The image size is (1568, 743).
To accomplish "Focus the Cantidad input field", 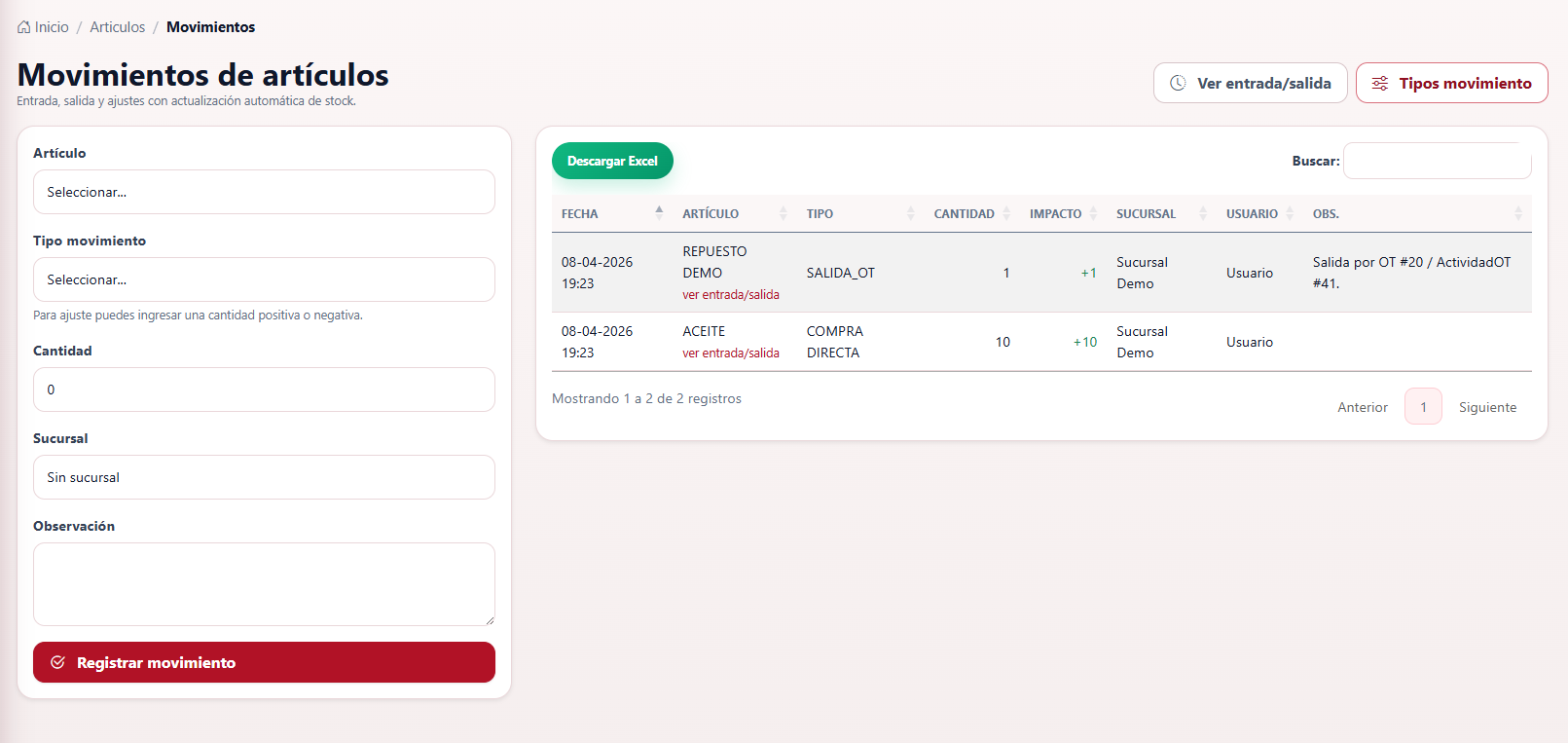I will click(x=264, y=390).
